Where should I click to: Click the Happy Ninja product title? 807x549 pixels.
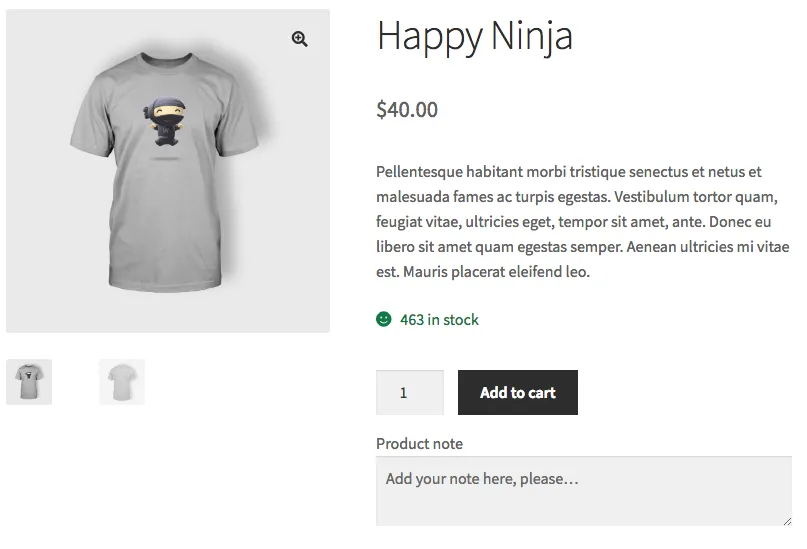[x=474, y=37]
